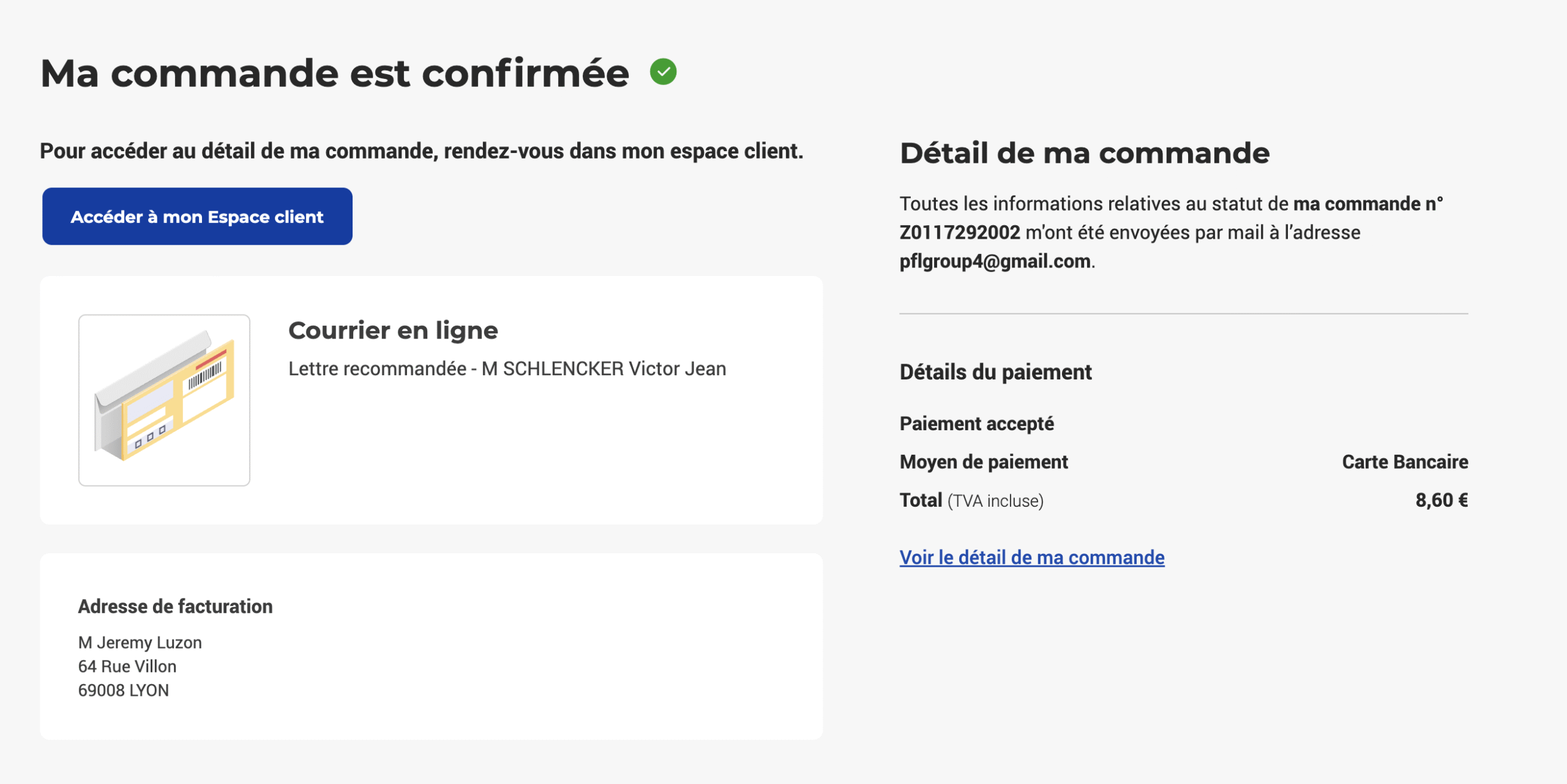Screen dimensions: 1567x784
Task: Click the Paiement accepté status text
Action: [976, 424]
